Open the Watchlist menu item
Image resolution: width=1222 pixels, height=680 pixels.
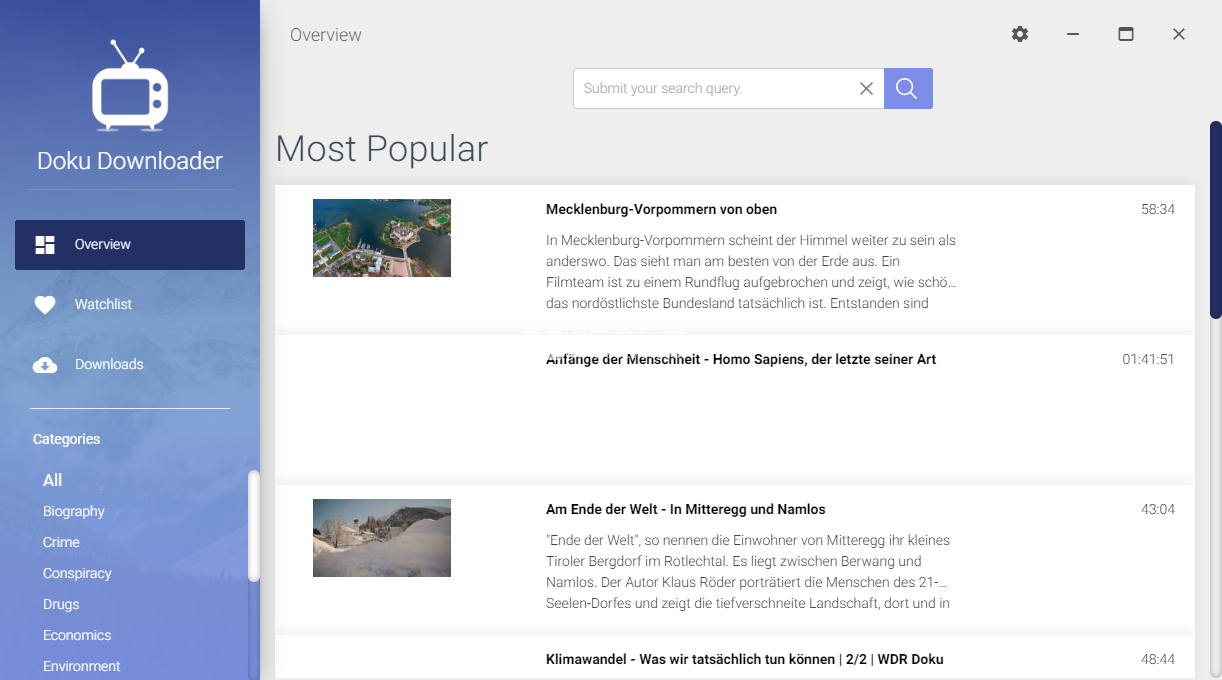(x=103, y=304)
